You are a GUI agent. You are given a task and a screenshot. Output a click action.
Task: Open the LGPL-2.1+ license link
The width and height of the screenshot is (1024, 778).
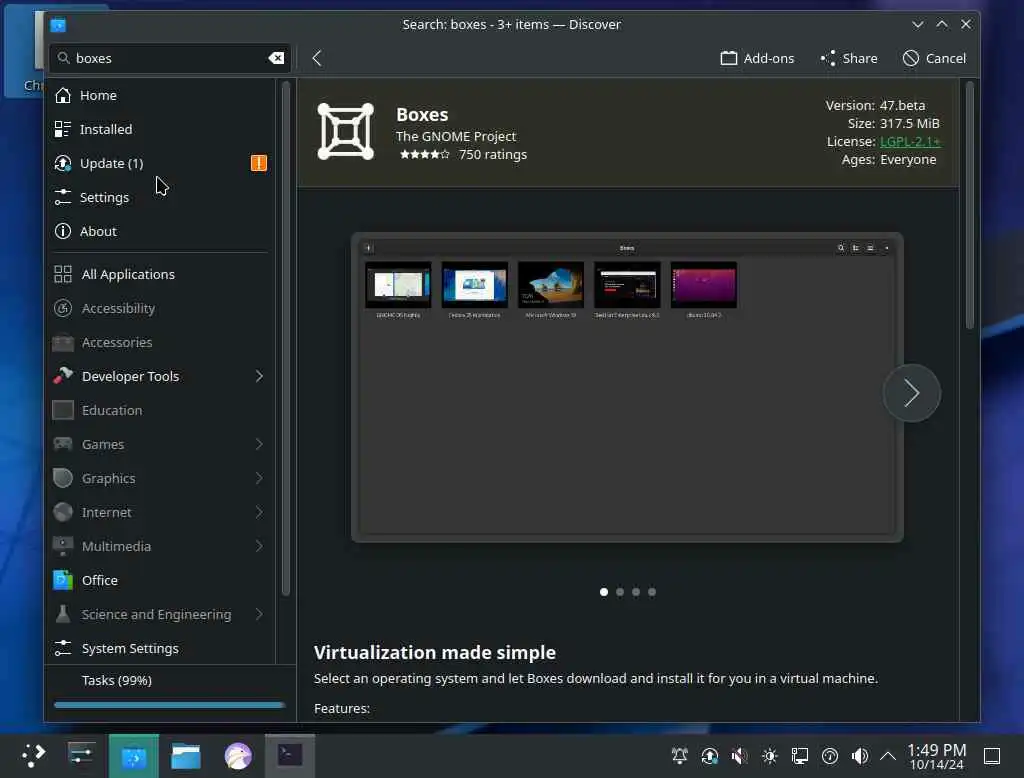pos(910,141)
